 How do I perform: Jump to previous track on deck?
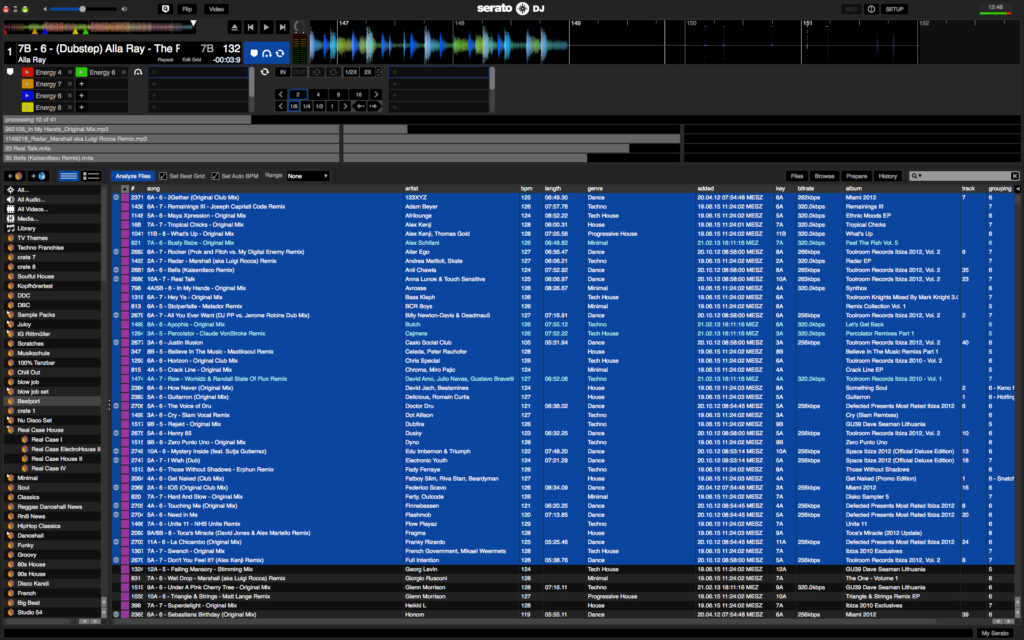tap(250, 27)
